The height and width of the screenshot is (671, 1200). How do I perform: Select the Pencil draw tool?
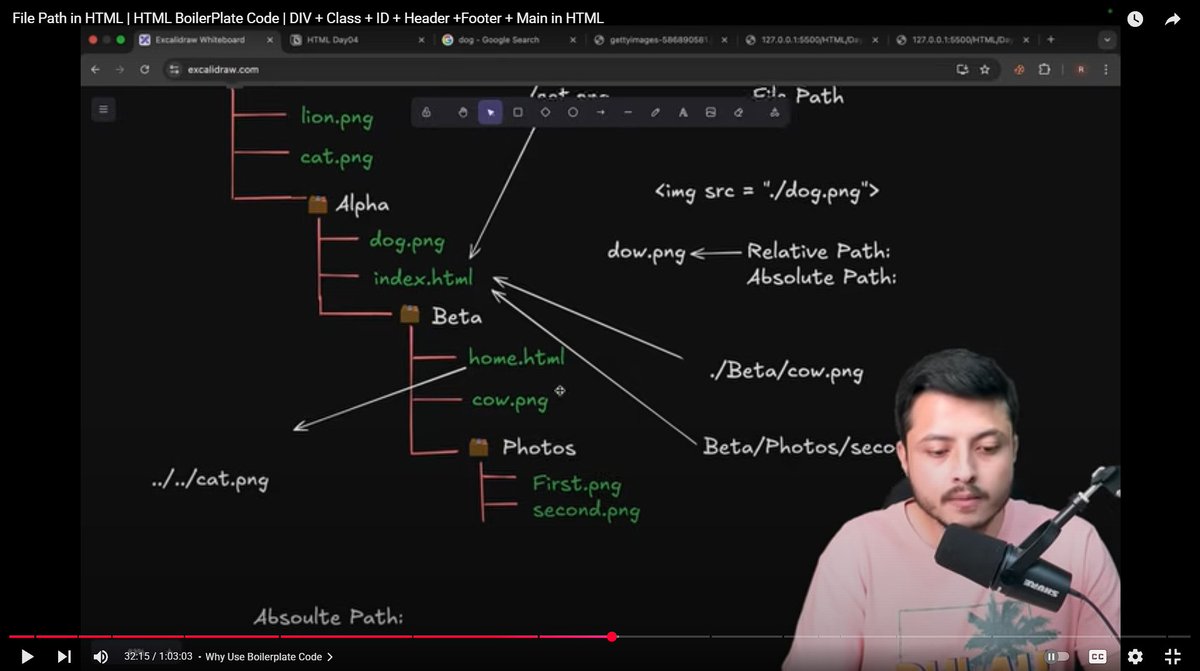click(656, 113)
